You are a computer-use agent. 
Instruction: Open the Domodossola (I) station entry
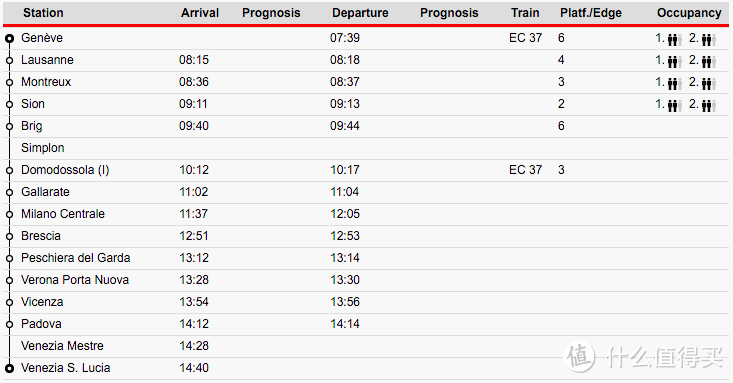(x=65, y=170)
